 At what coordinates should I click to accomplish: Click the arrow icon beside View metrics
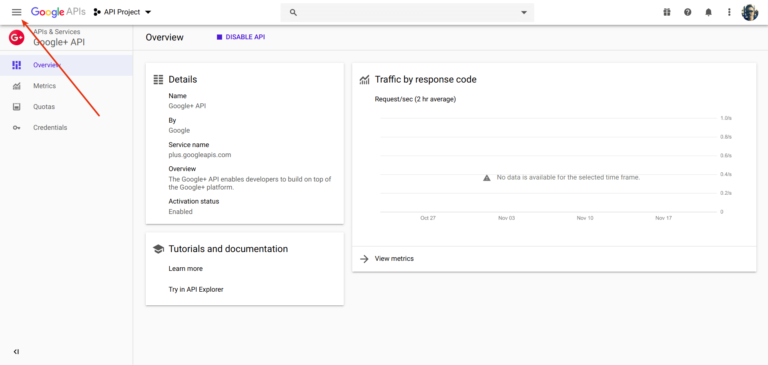pyautogui.click(x=364, y=259)
